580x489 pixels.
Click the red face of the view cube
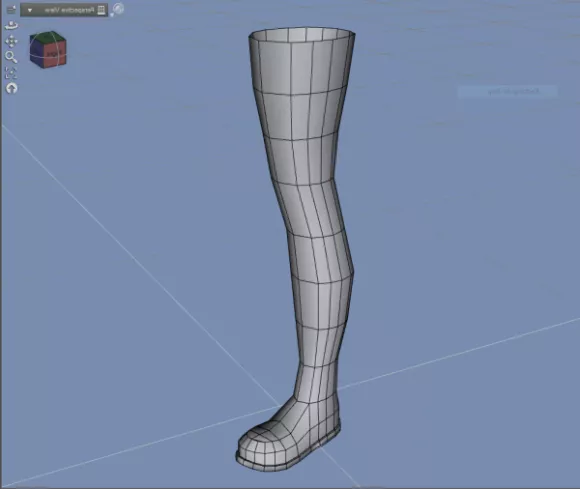56,54
